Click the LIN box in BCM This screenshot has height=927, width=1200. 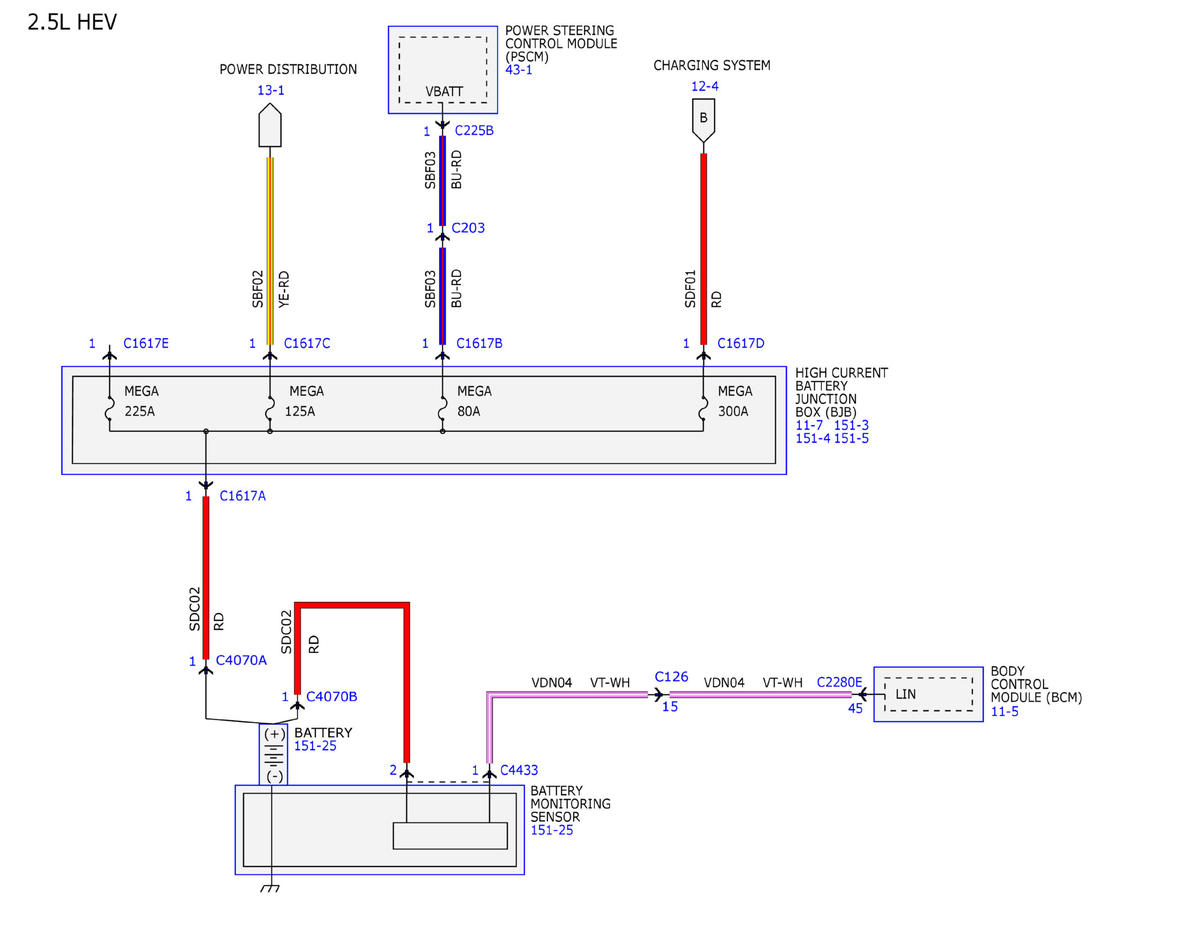pos(928,694)
